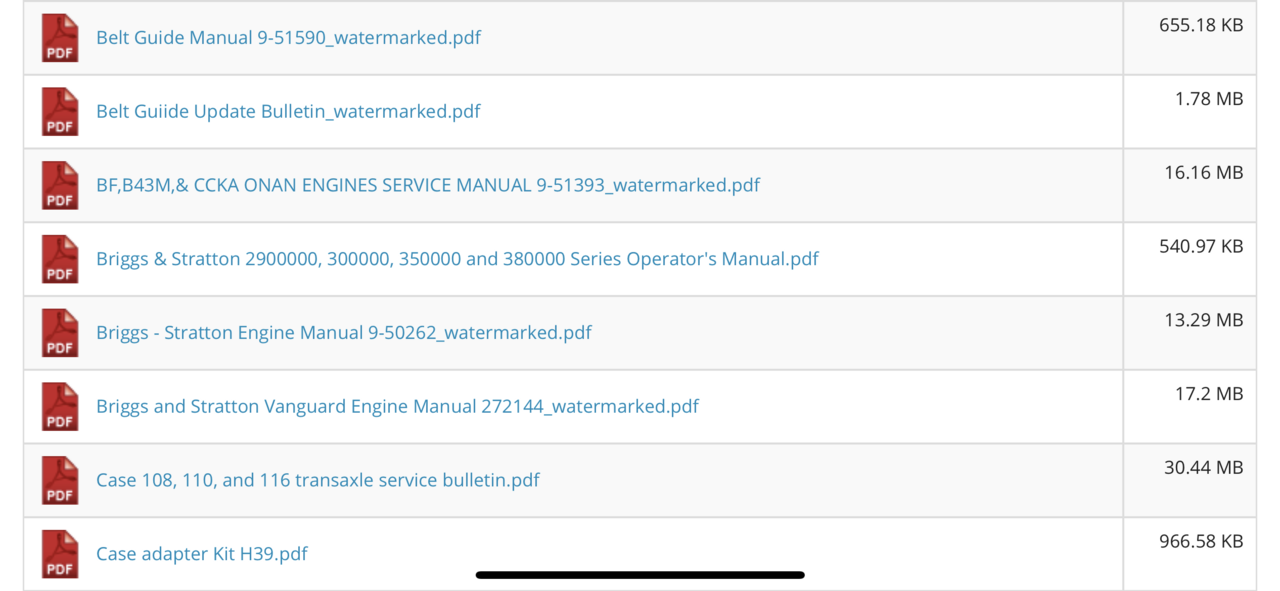View Briggs - Stratton Engine Manual 9-50262 link
The height and width of the screenshot is (591, 1280).
click(x=344, y=333)
